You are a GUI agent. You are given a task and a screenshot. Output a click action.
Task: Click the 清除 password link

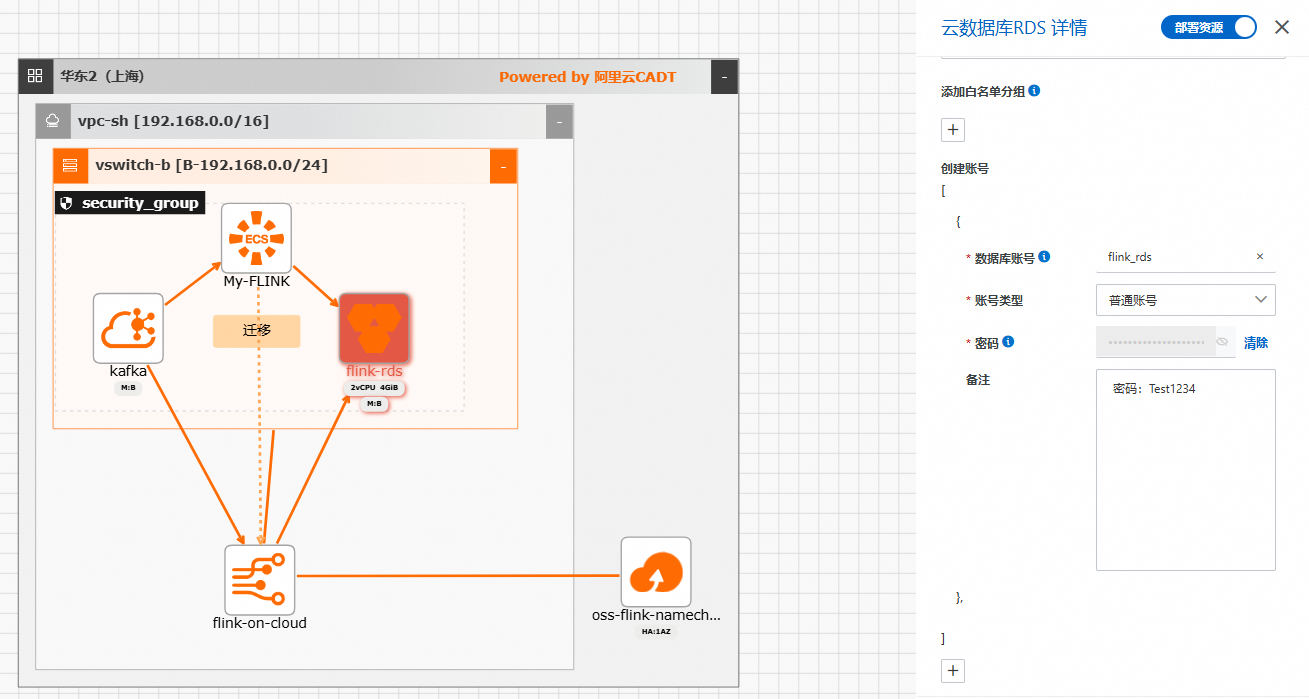[x=1256, y=343]
